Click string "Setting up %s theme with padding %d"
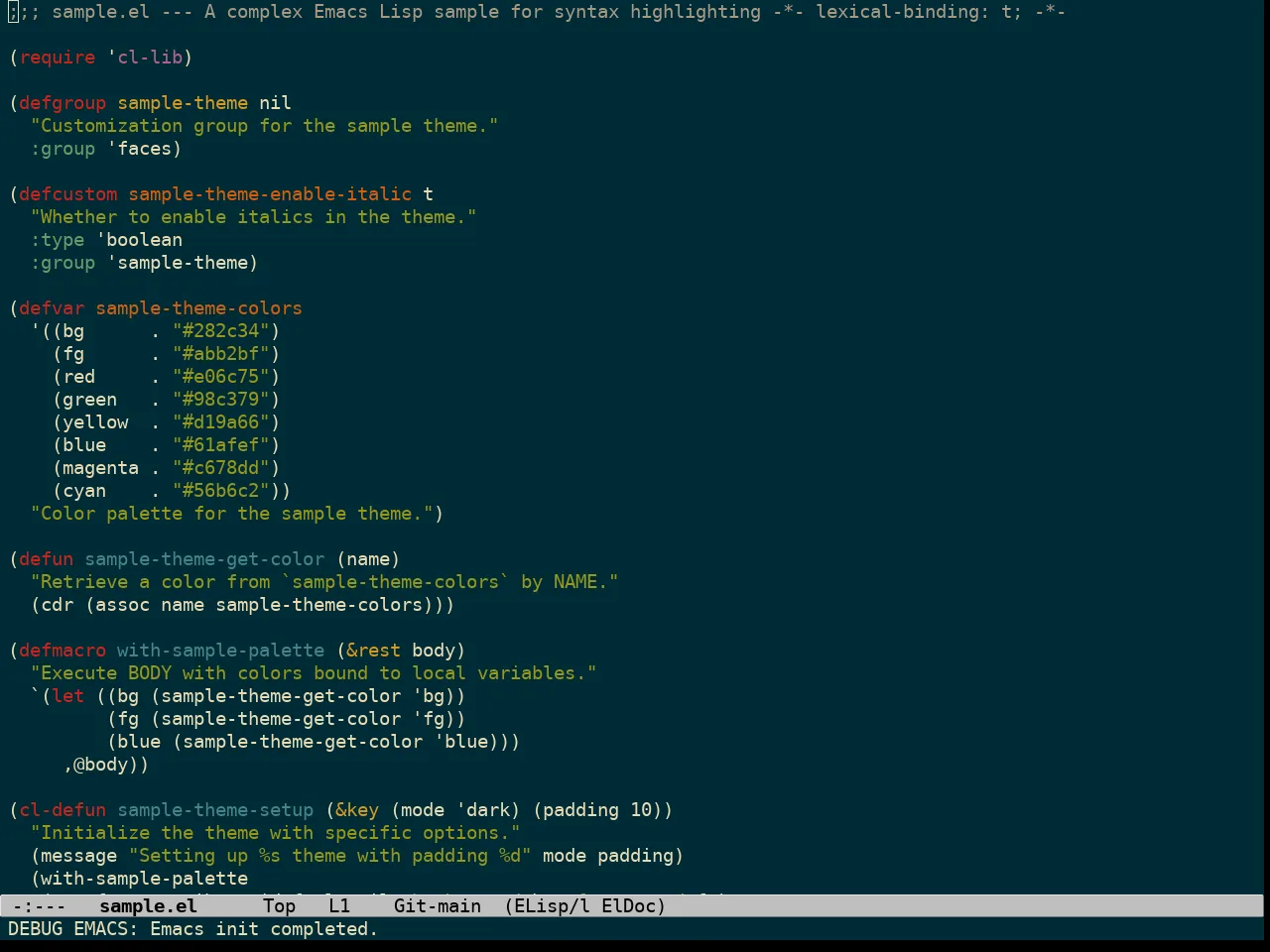The width and height of the screenshot is (1270, 952). tap(330, 856)
